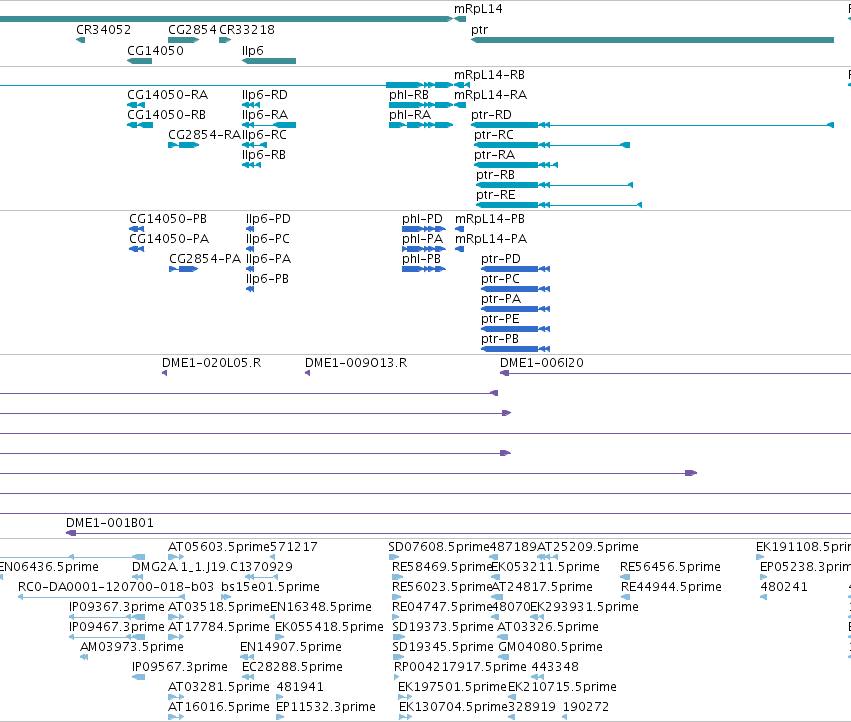This screenshot has height=722, width=851.
Task: Click the DME1-009O13.R clone label
Action: 356,363
